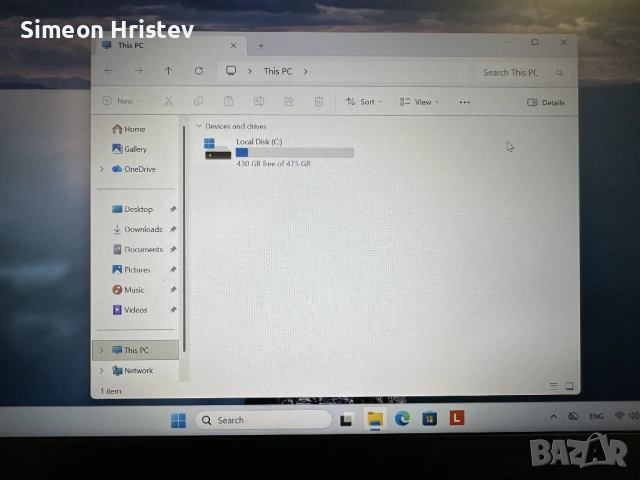Open the Sort dropdown menu
640x480 pixels.
tap(361, 102)
